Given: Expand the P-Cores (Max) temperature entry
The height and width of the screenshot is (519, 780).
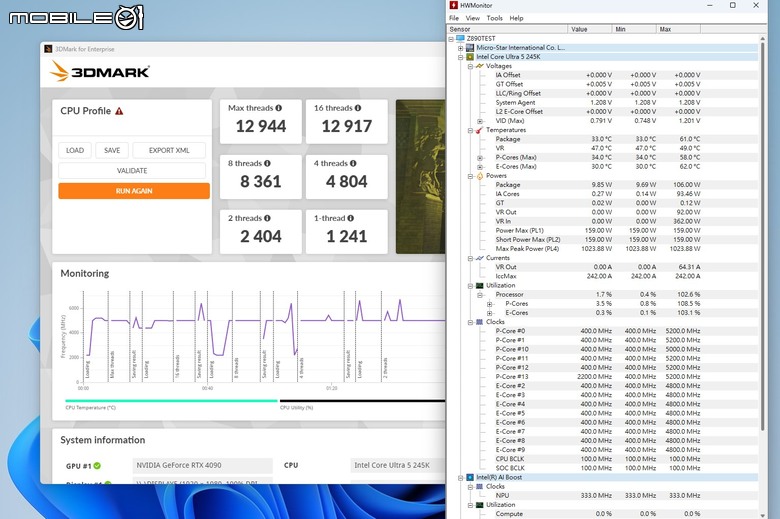Looking at the screenshot, I should click(480, 157).
